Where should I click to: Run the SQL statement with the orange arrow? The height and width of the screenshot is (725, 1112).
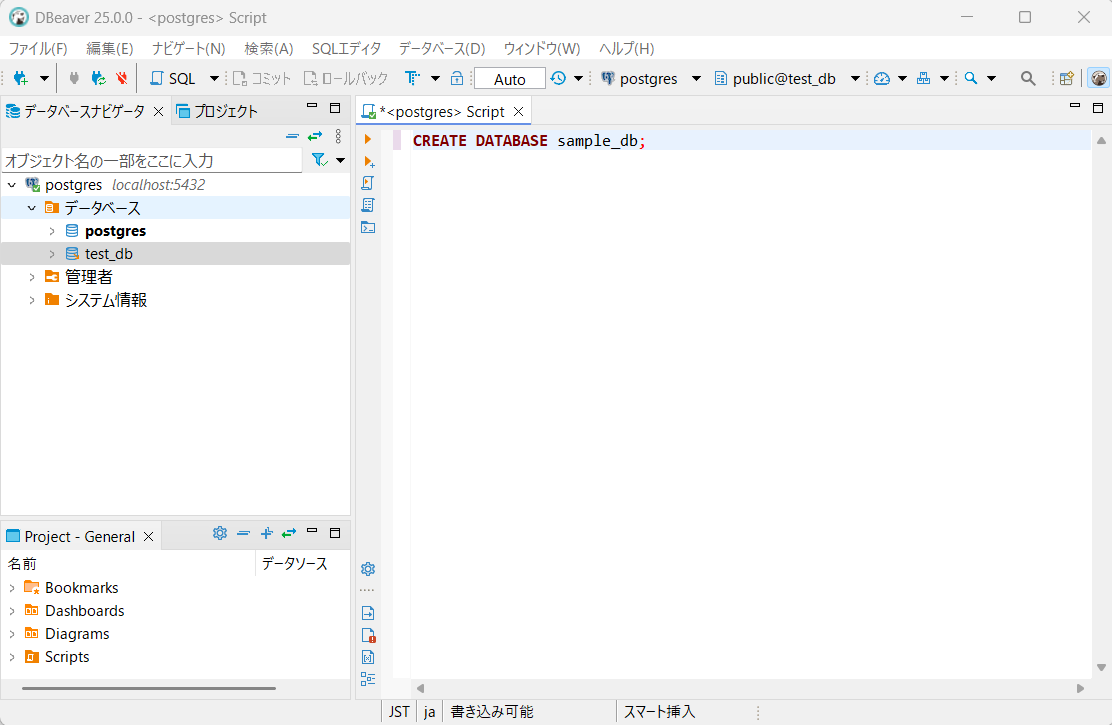368,139
